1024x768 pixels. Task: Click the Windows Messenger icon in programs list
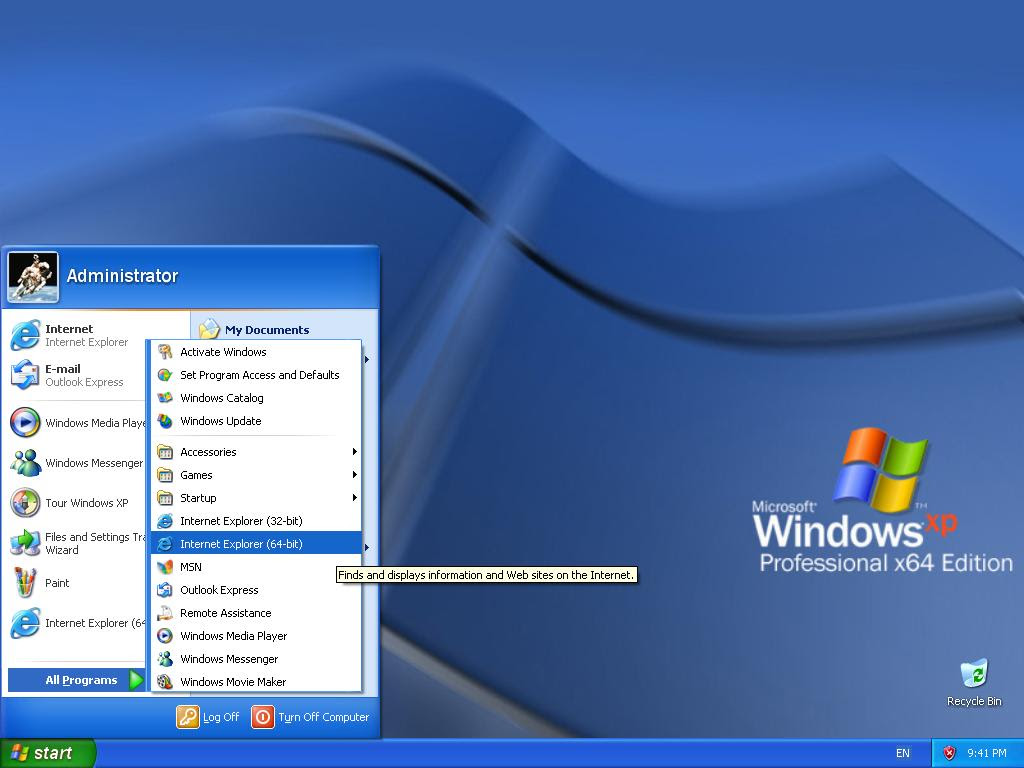click(165, 659)
